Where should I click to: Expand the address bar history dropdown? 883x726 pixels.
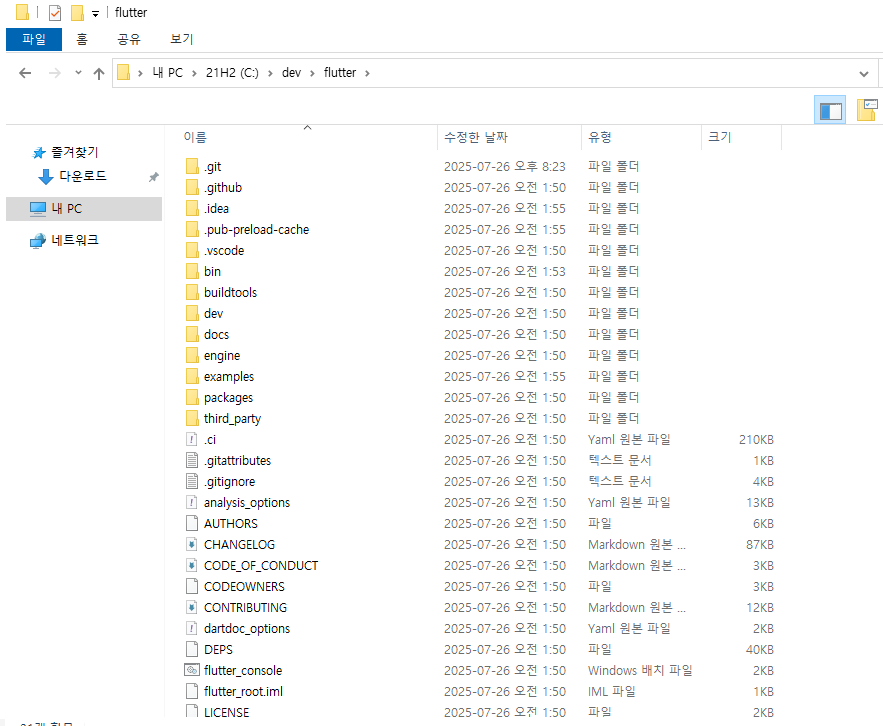864,74
